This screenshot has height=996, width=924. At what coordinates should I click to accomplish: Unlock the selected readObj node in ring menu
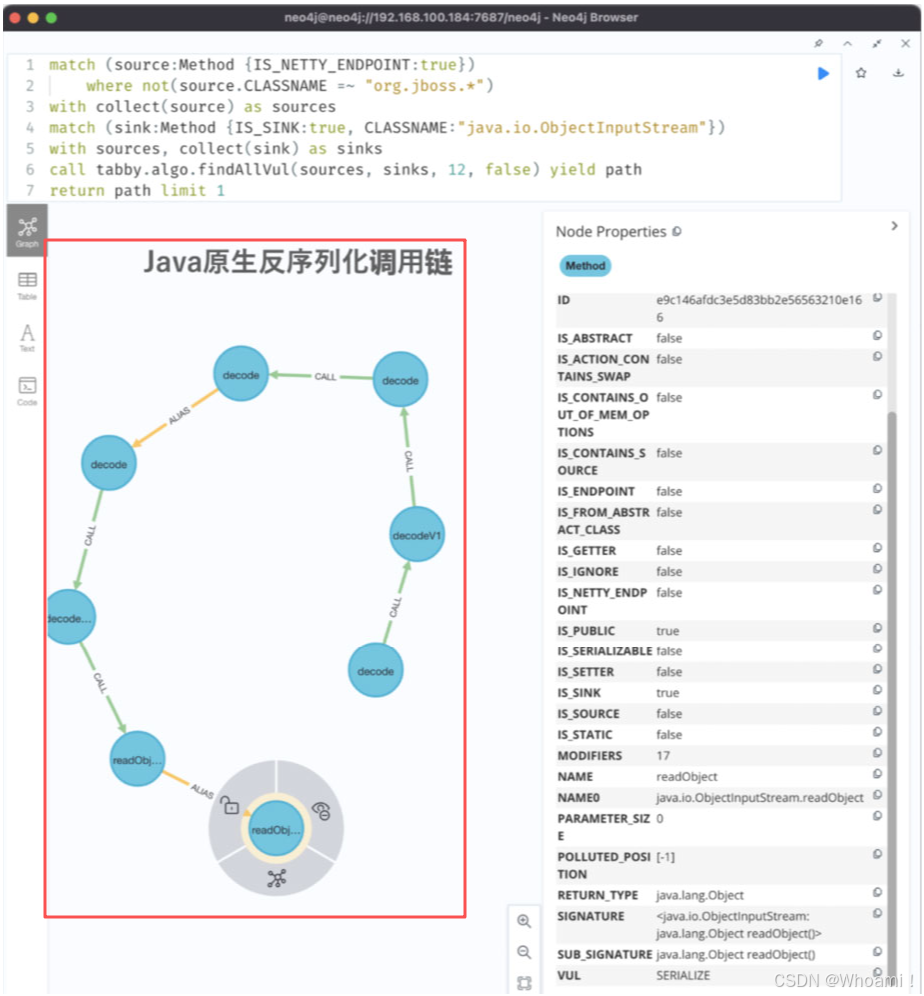coord(230,806)
